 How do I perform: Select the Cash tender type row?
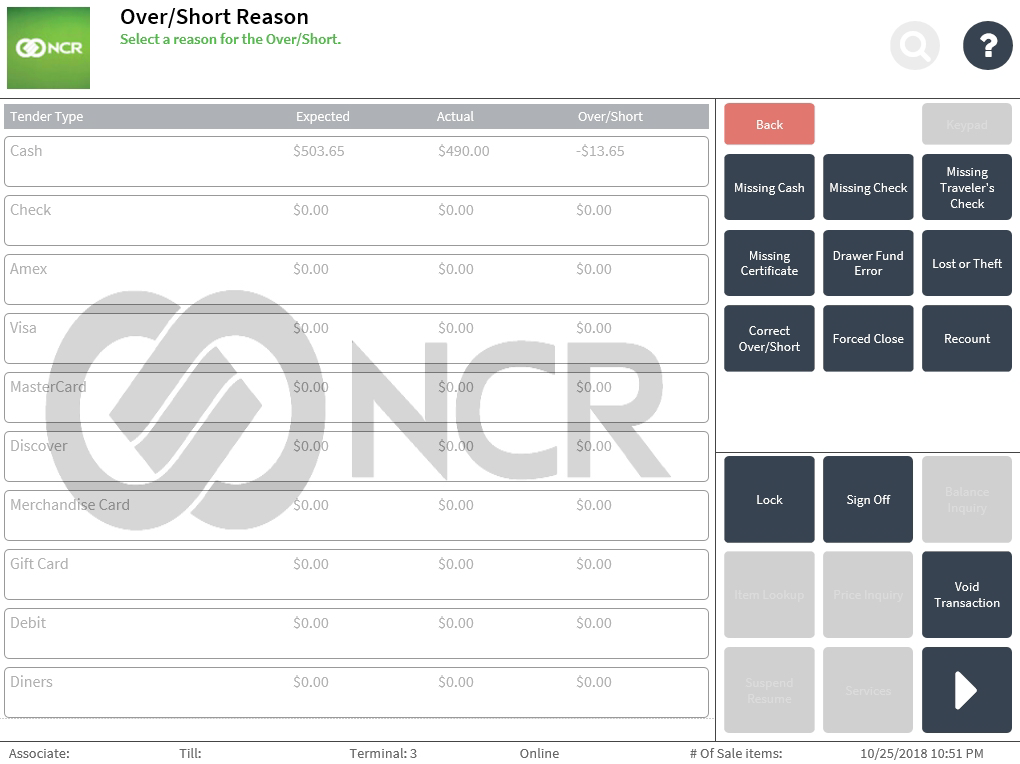click(x=356, y=162)
